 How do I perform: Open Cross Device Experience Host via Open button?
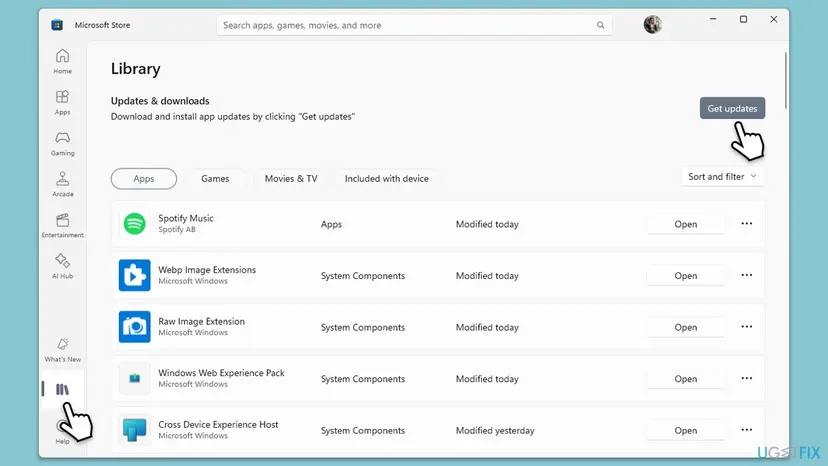point(685,431)
